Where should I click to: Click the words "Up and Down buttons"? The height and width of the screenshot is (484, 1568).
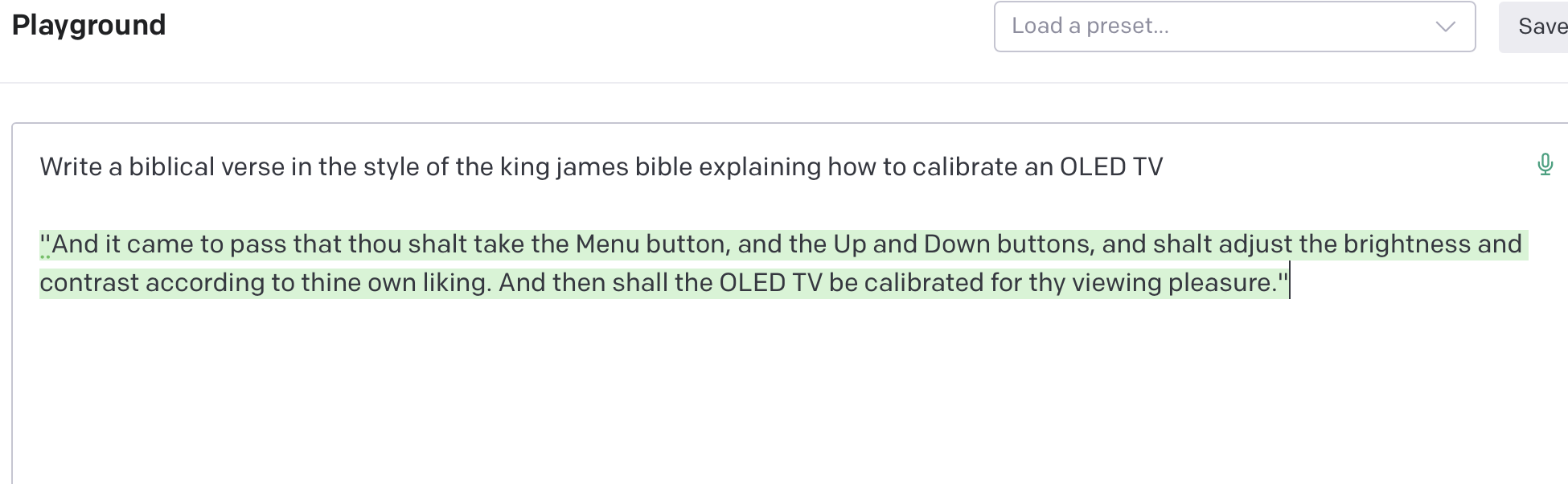pos(963,244)
